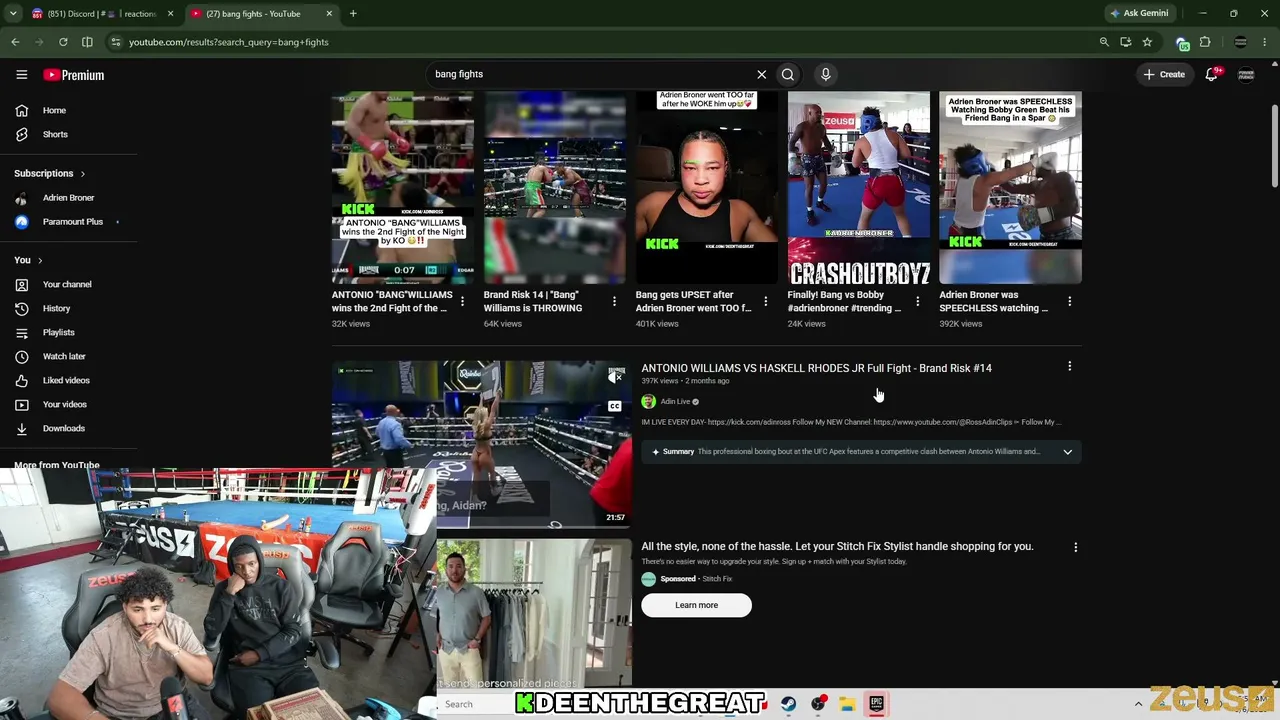Click the '397K views' text under fight video
The image size is (1280, 720).
660,381
